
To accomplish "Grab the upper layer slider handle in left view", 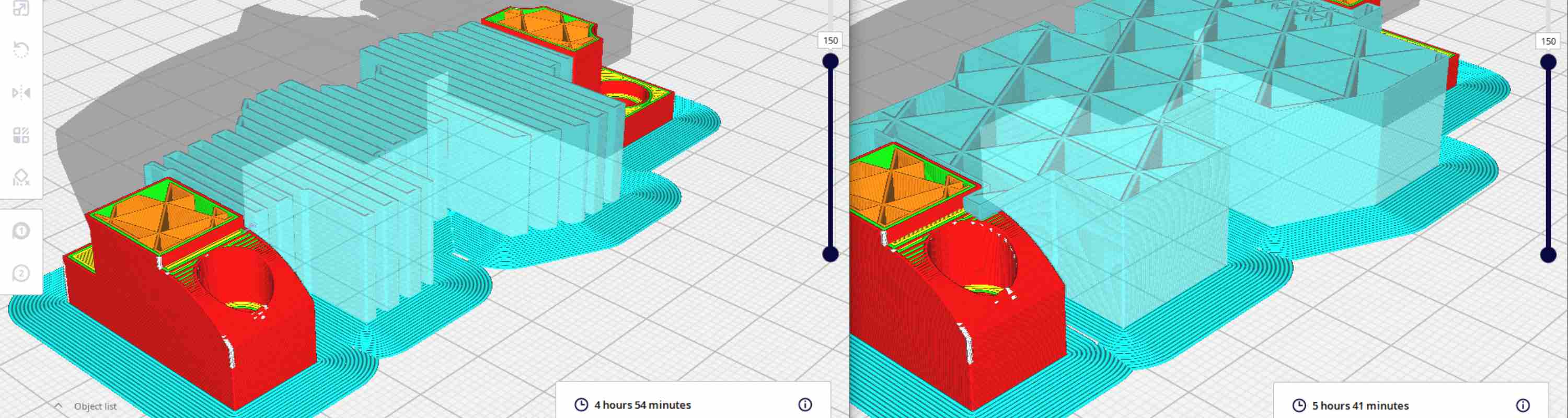I will coord(831,62).
